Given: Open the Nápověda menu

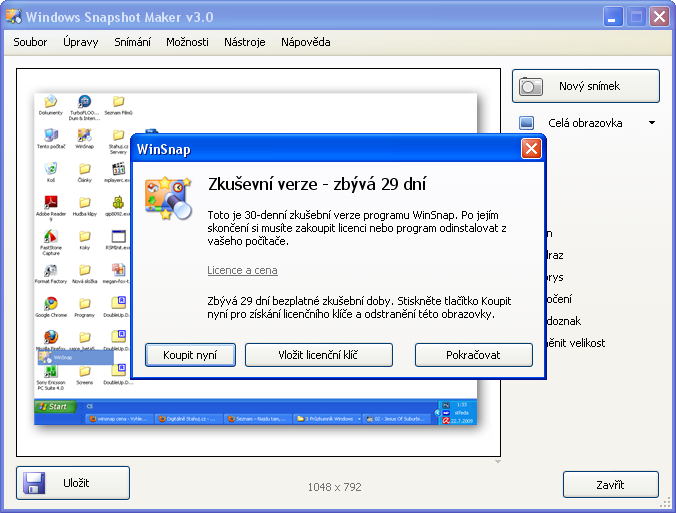Looking at the screenshot, I should [306, 42].
